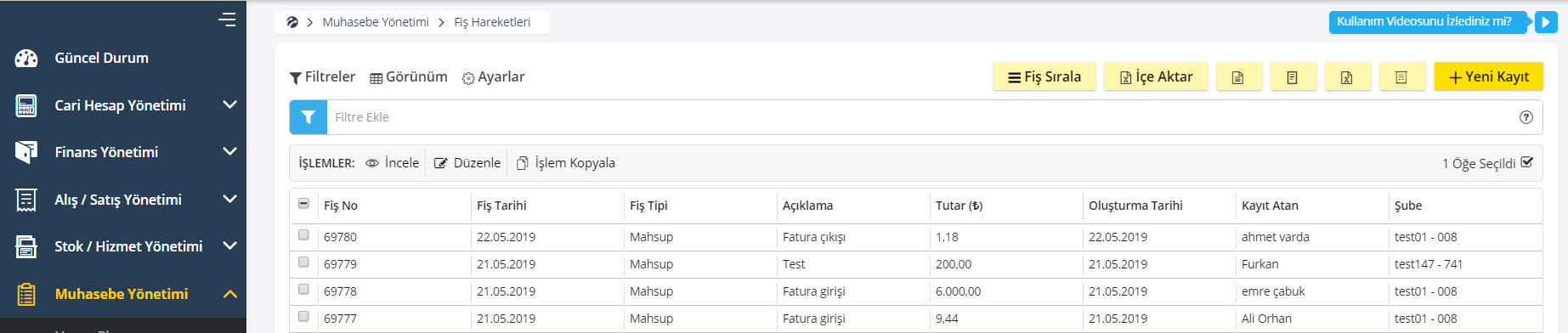
Task: Click the document text export icon button
Action: [x=1238, y=76]
